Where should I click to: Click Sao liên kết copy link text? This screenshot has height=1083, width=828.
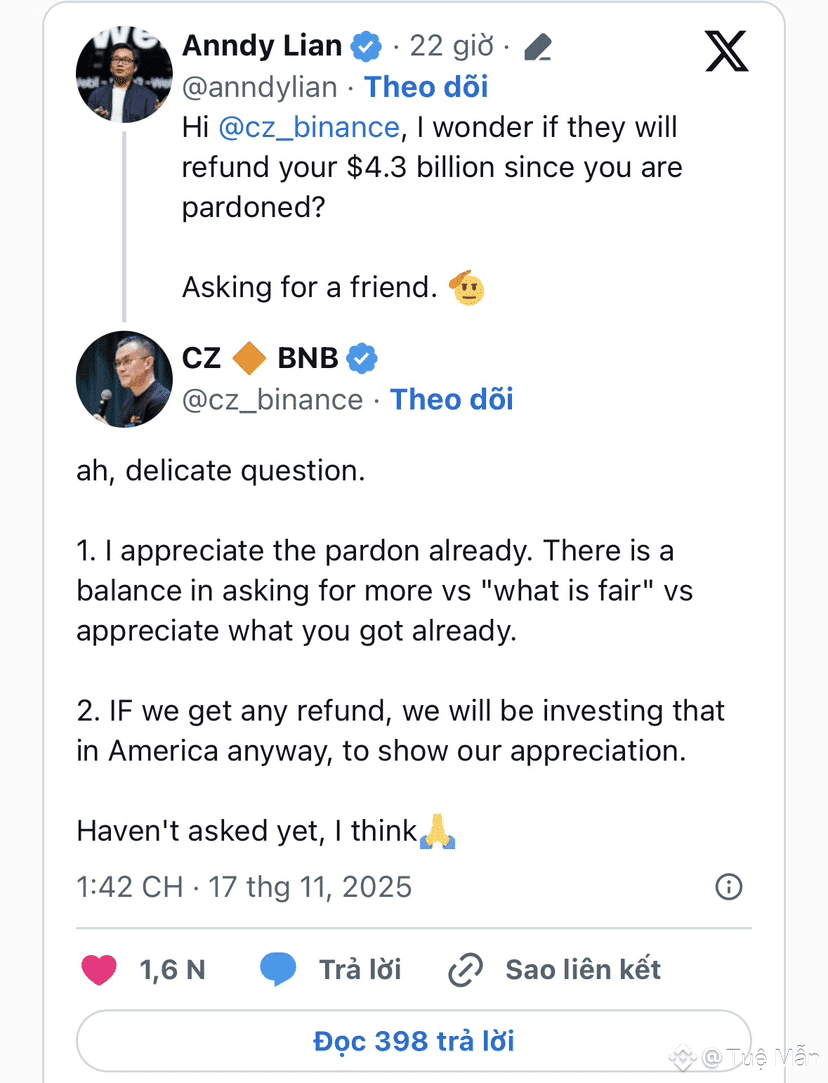point(583,969)
